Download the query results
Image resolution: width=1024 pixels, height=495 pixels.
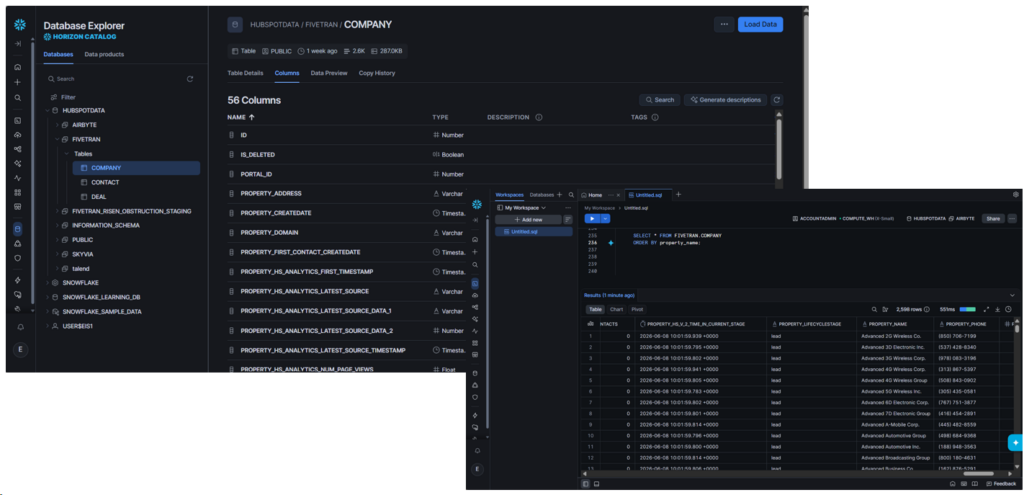[x=998, y=310]
